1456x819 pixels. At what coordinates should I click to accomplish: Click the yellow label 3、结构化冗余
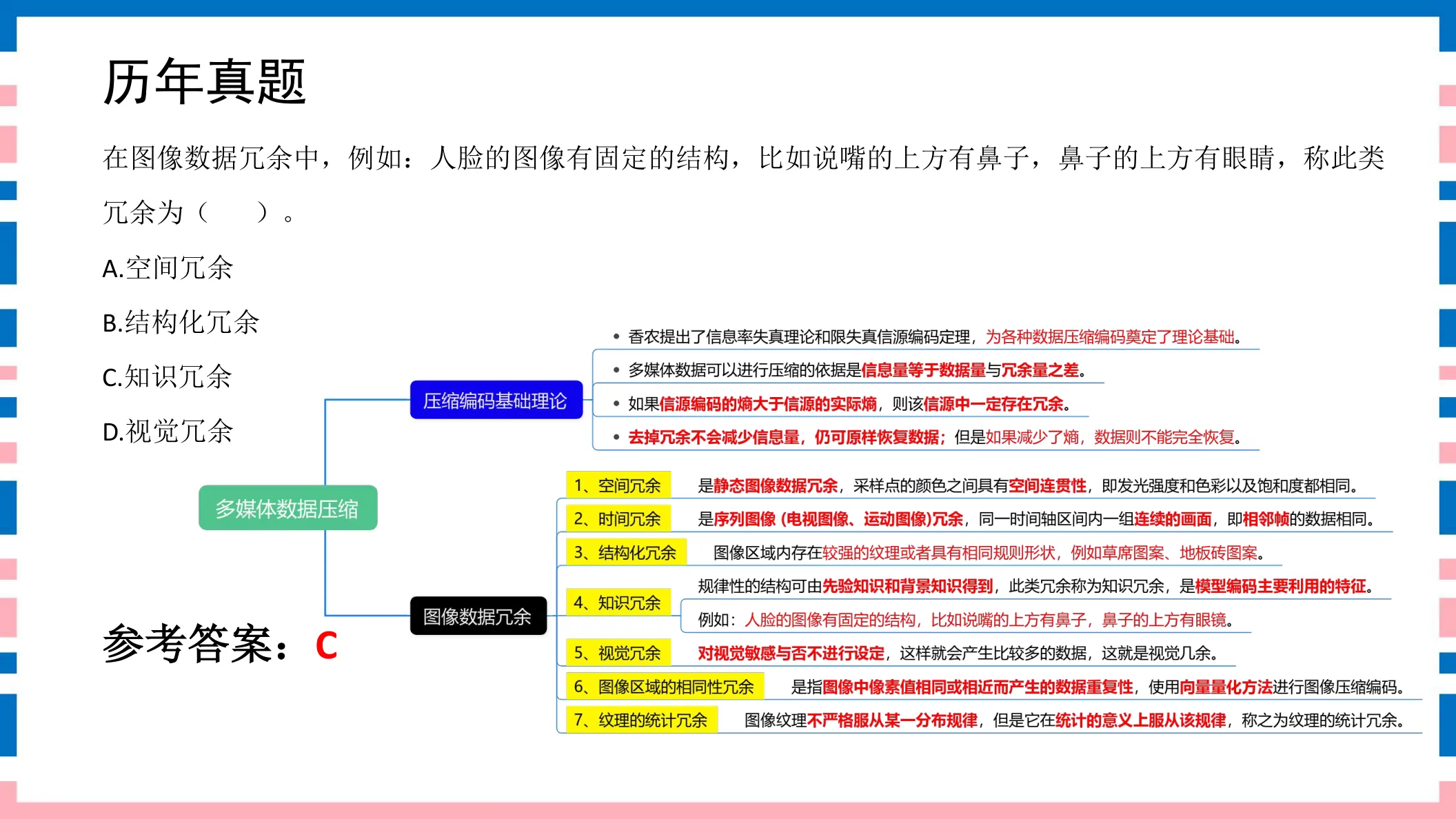626,552
